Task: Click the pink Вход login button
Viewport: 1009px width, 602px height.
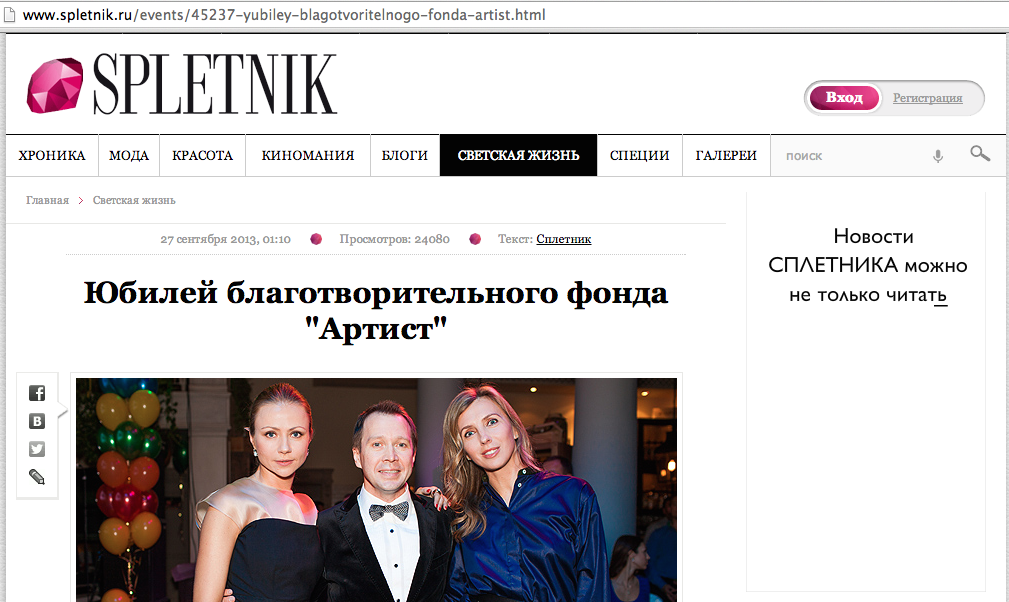Action: 844,98
